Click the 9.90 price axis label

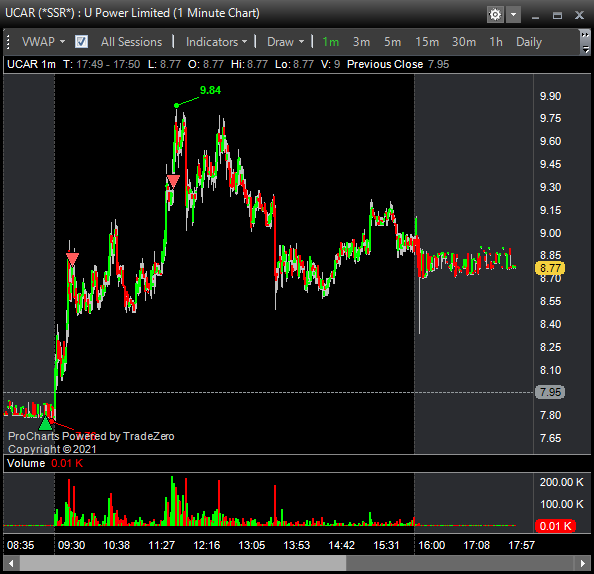550,96
